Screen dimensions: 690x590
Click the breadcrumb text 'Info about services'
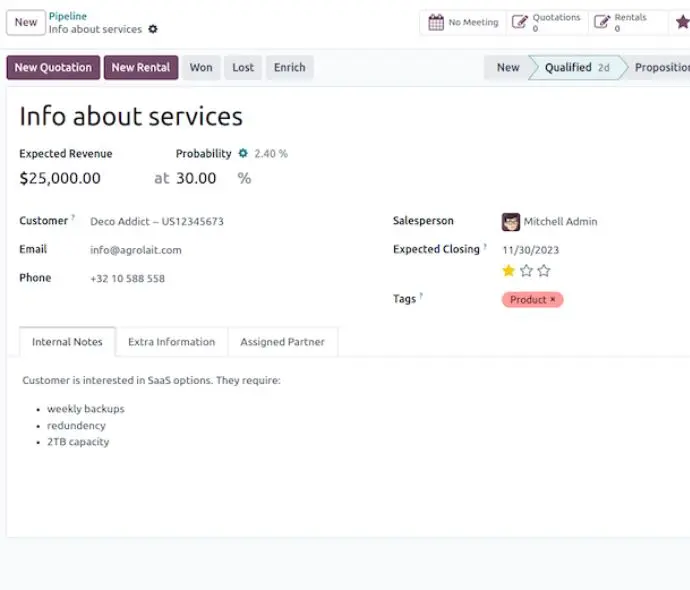pyautogui.click(x=95, y=29)
